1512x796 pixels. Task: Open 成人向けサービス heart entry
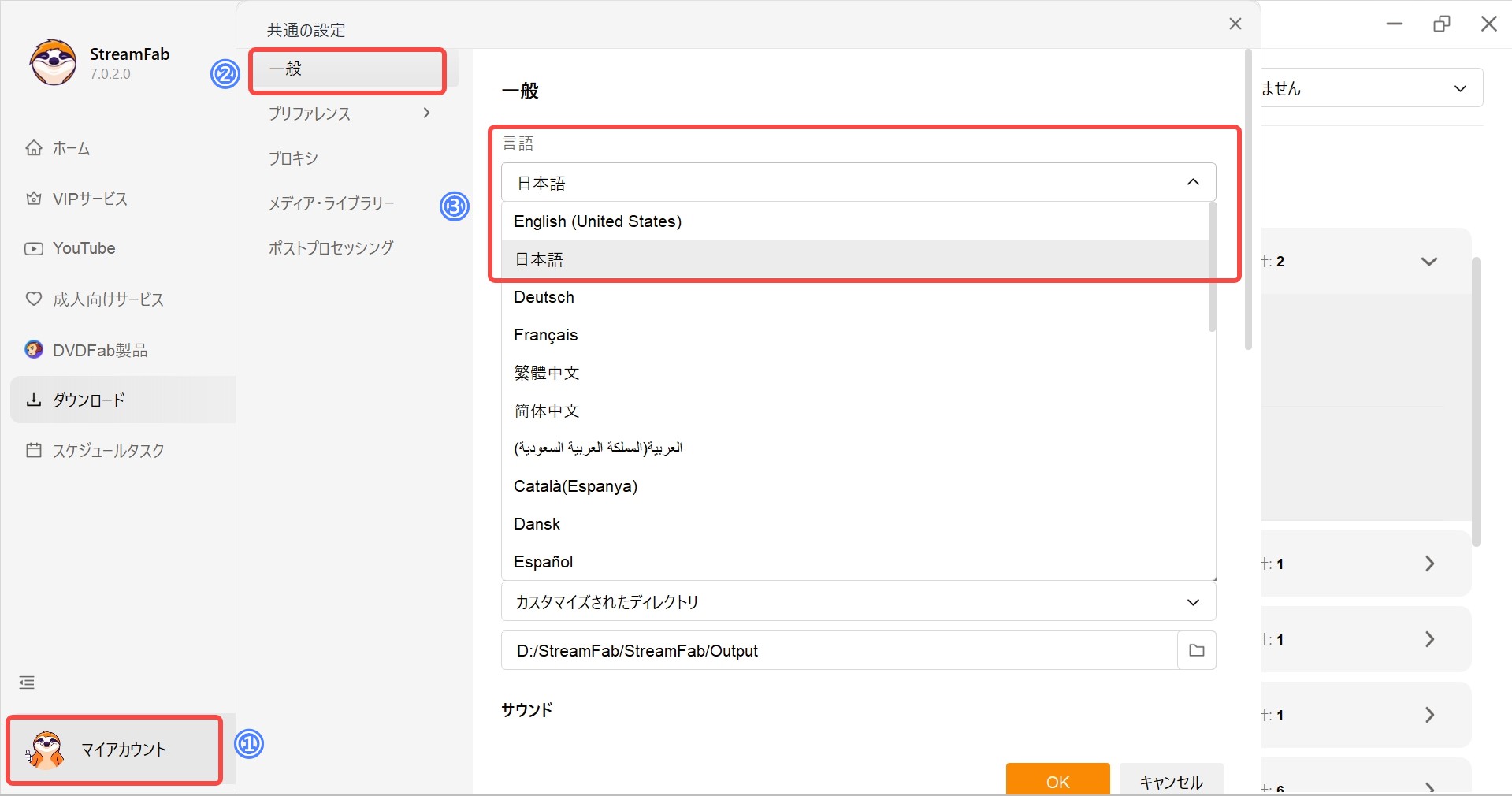95,299
